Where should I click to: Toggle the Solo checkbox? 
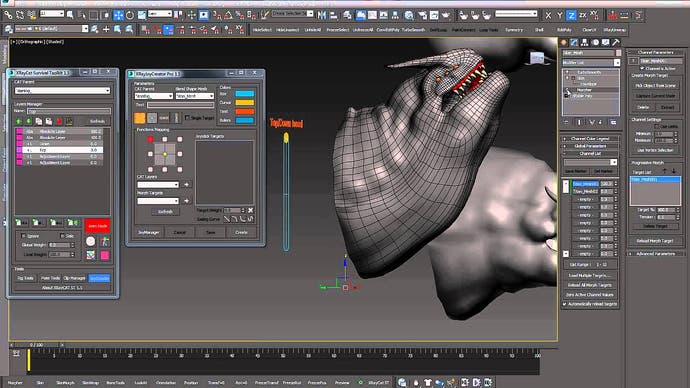click(x=62, y=236)
